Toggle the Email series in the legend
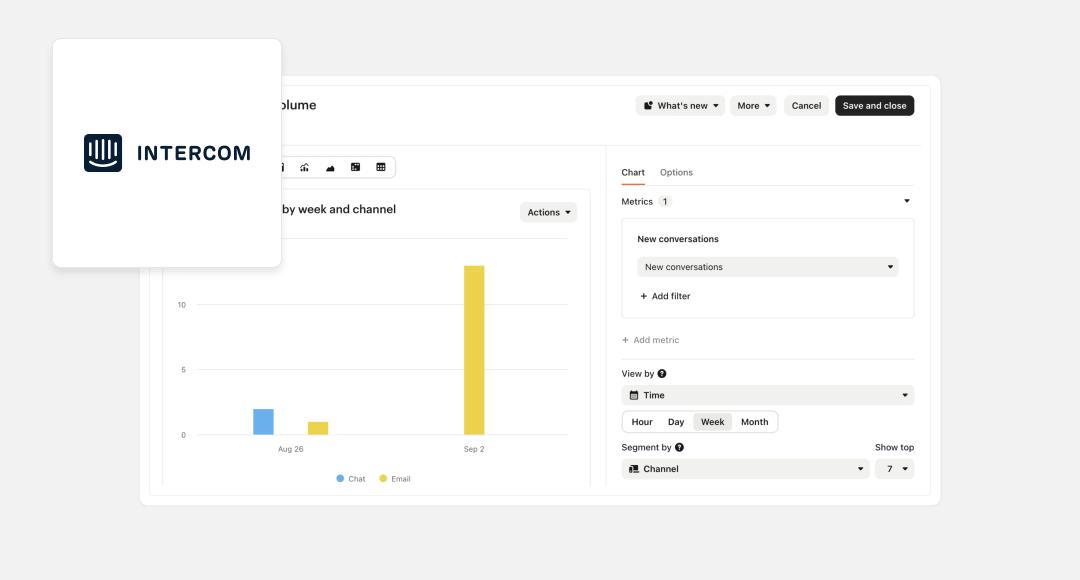 click(x=395, y=479)
